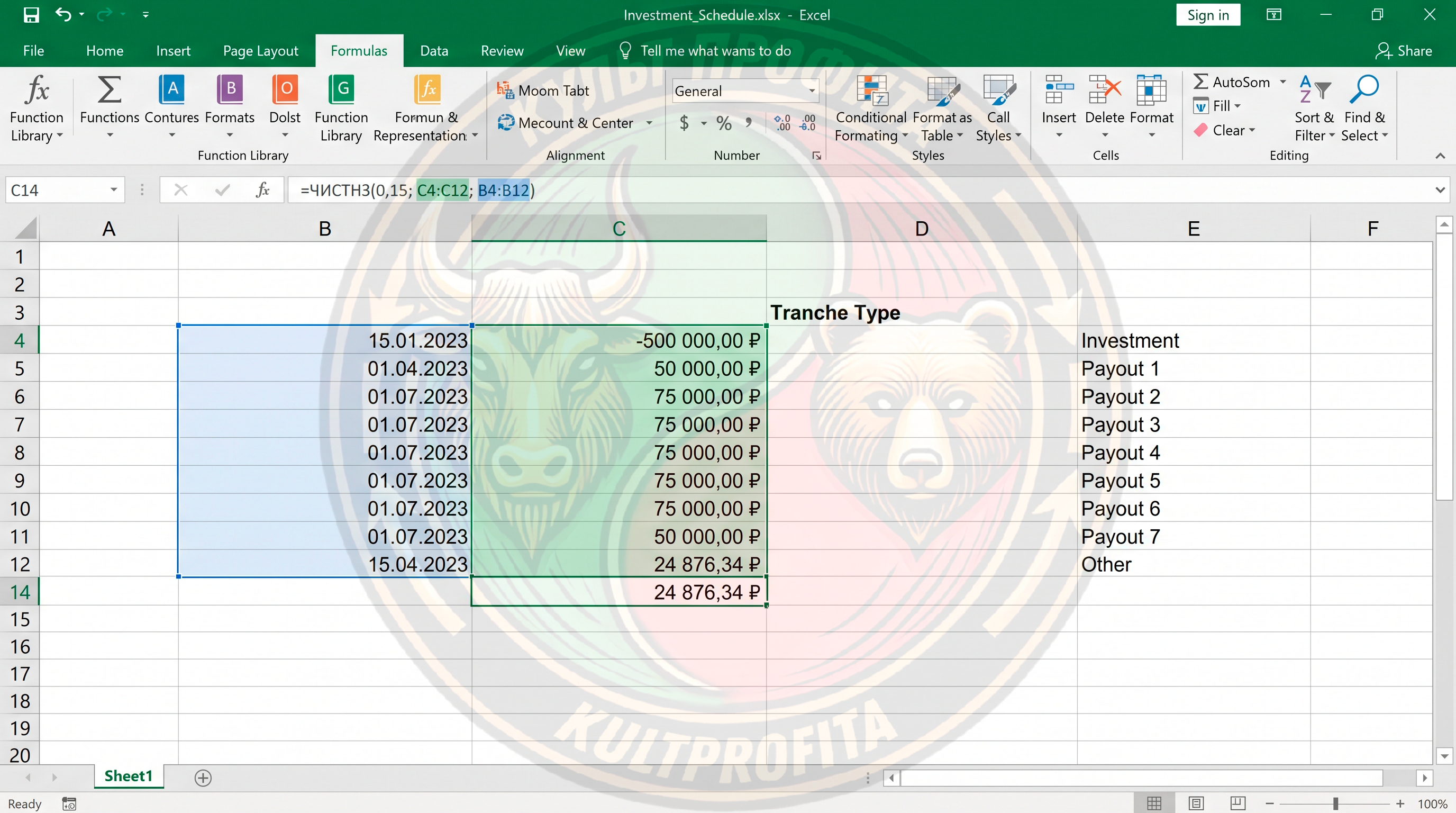Click the Moom Tabt icon
Viewport: 1456px width, 813px height.
(x=505, y=90)
